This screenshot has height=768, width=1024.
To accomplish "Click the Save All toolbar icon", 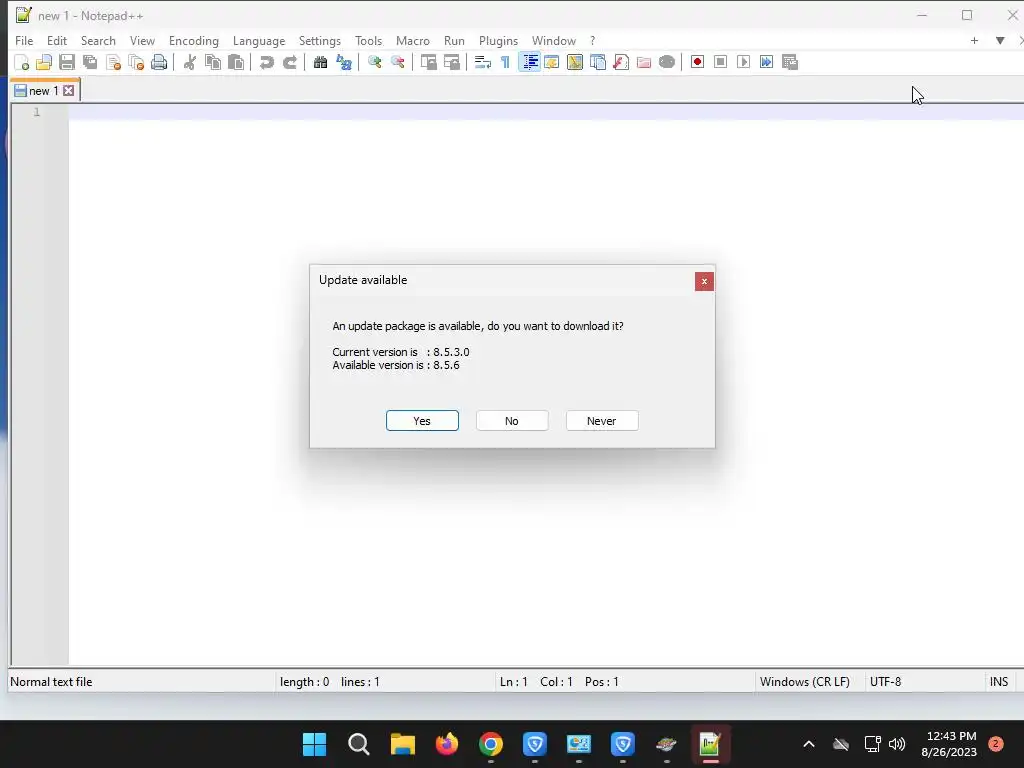I will pyautogui.click(x=90, y=62).
